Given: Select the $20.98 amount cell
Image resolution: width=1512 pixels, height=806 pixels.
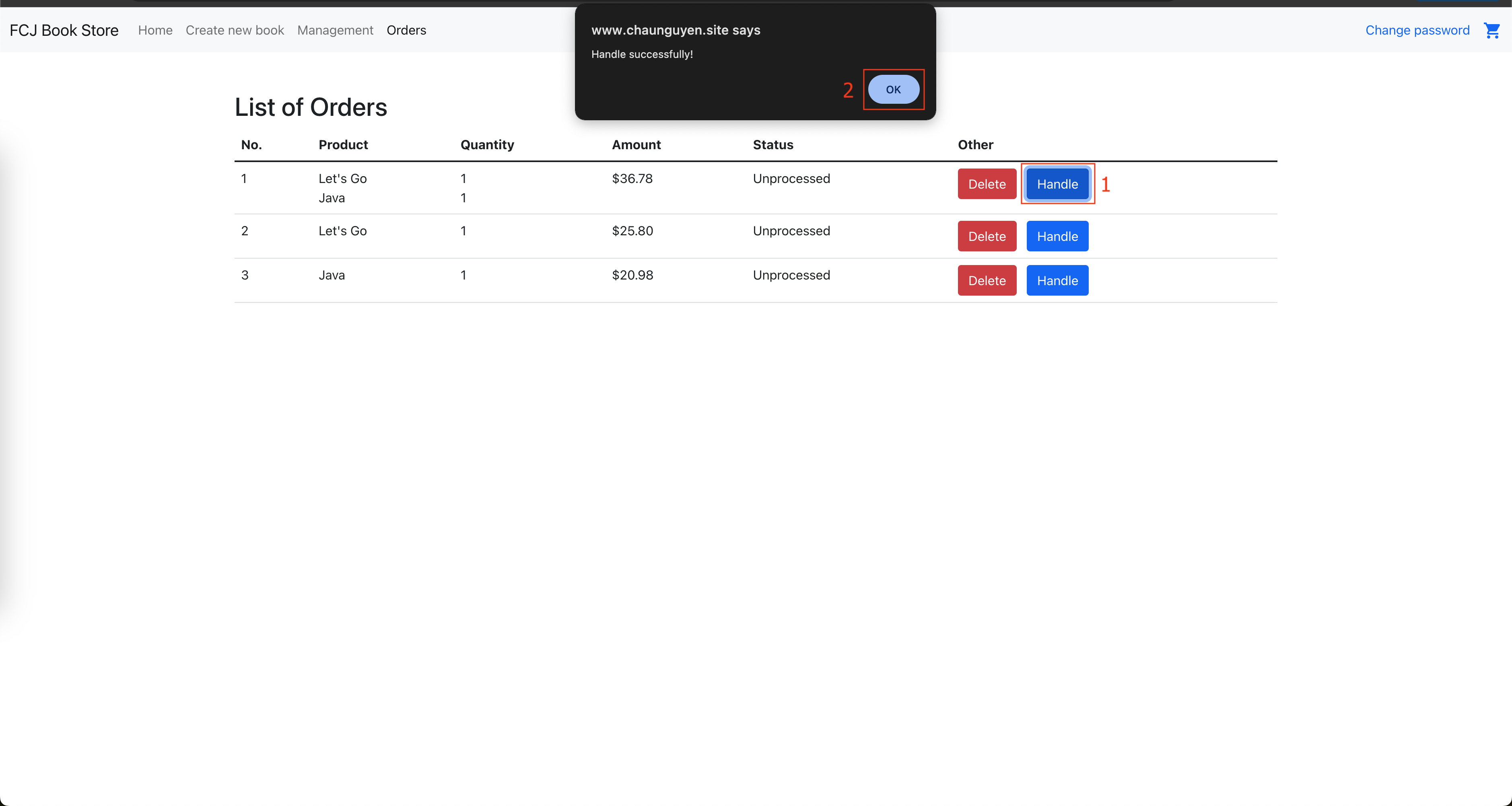Looking at the screenshot, I should pyautogui.click(x=632, y=275).
